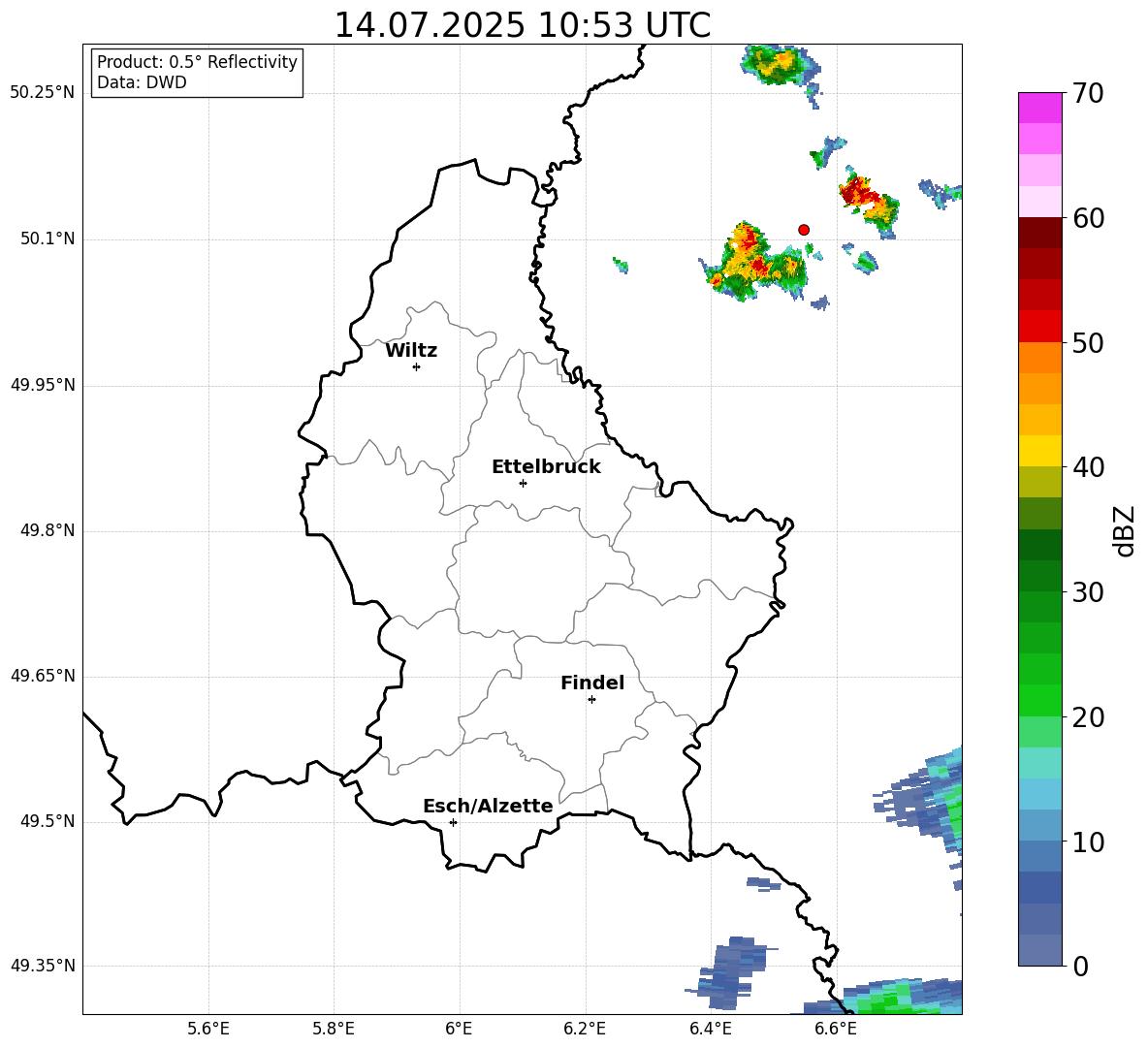Click the 10 tick label on colorbar
The width and height of the screenshot is (1148, 1048).
pyautogui.click(x=1088, y=842)
